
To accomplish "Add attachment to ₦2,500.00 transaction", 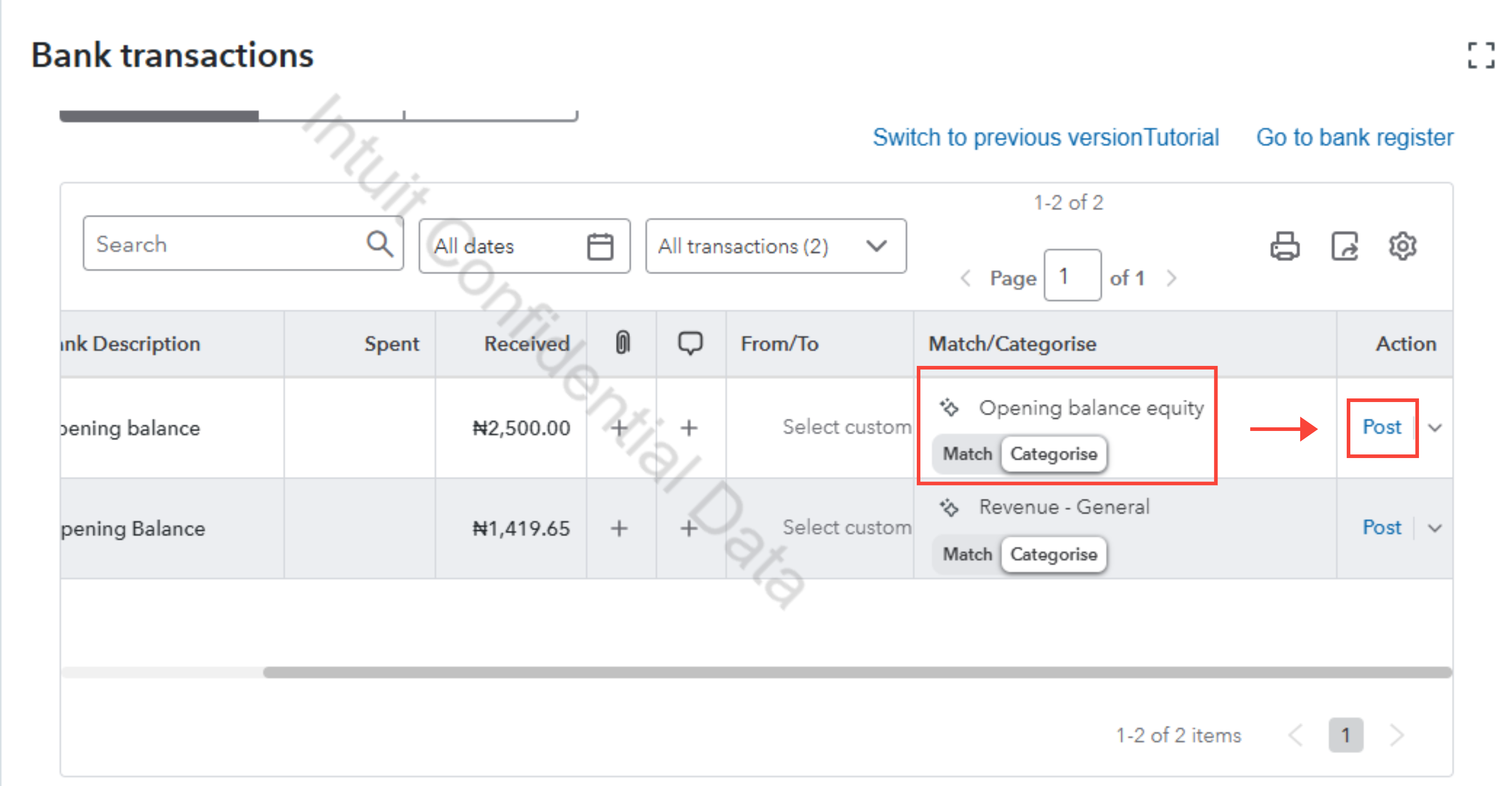I will tap(619, 428).
